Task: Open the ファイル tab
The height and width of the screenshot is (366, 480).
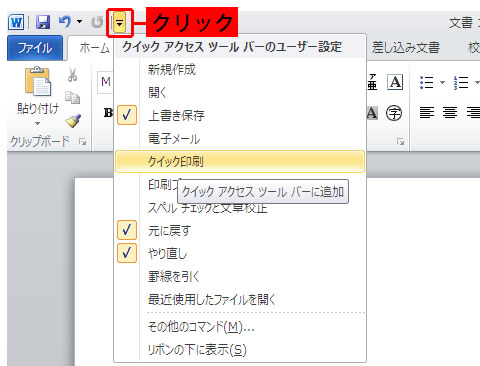Action: [x=35, y=48]
